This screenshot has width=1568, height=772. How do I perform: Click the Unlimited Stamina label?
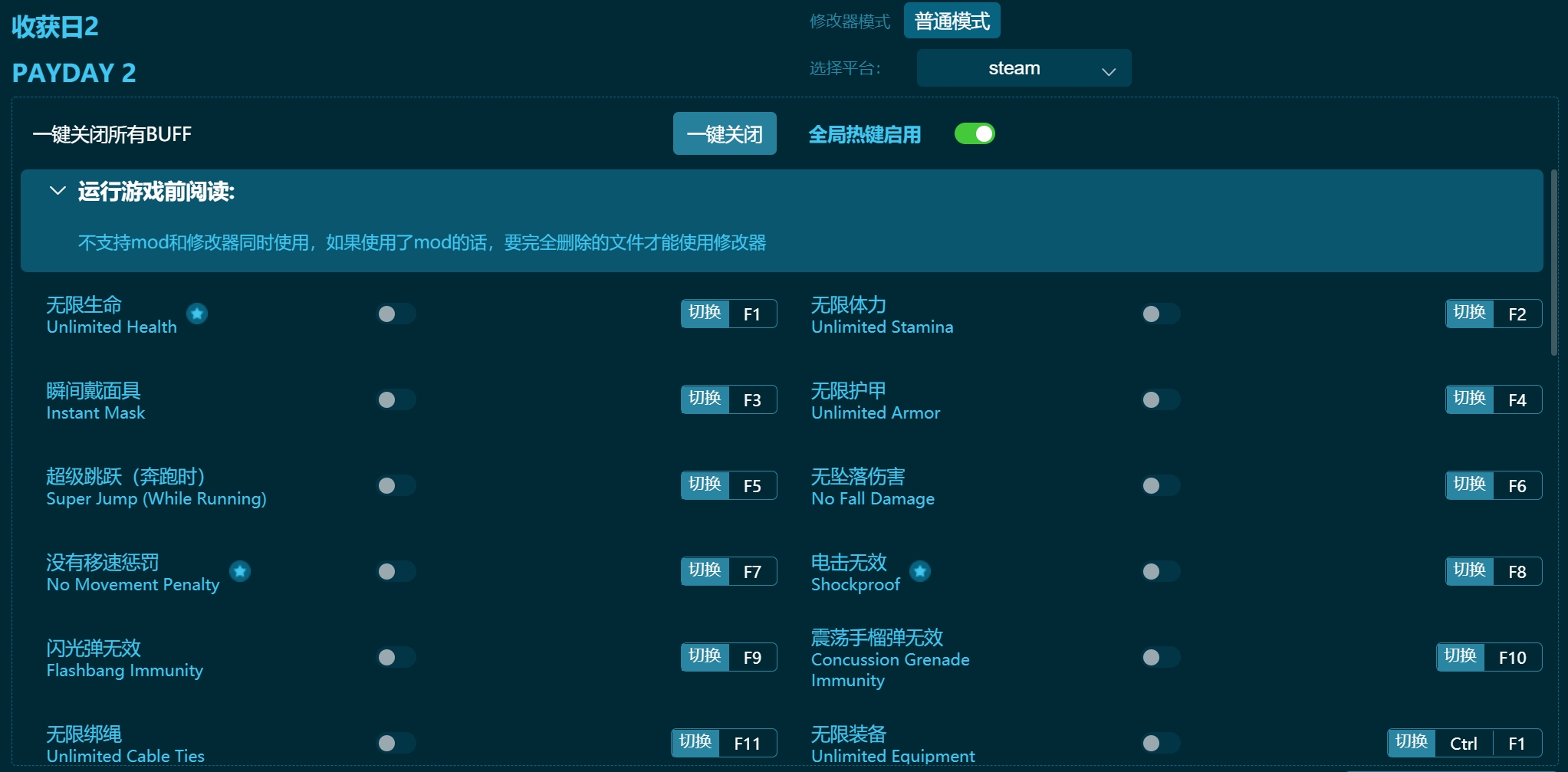882,327
